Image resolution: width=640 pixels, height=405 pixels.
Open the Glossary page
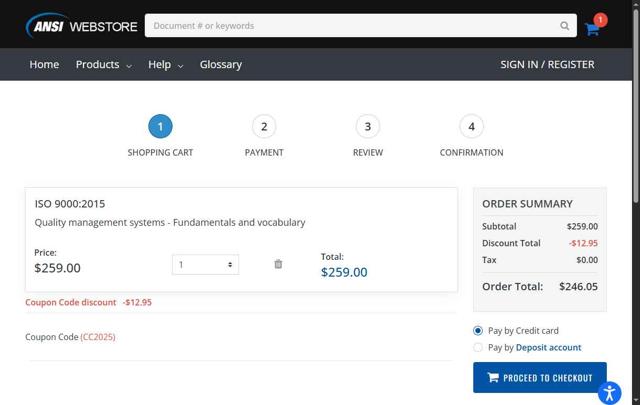point(221,65)
